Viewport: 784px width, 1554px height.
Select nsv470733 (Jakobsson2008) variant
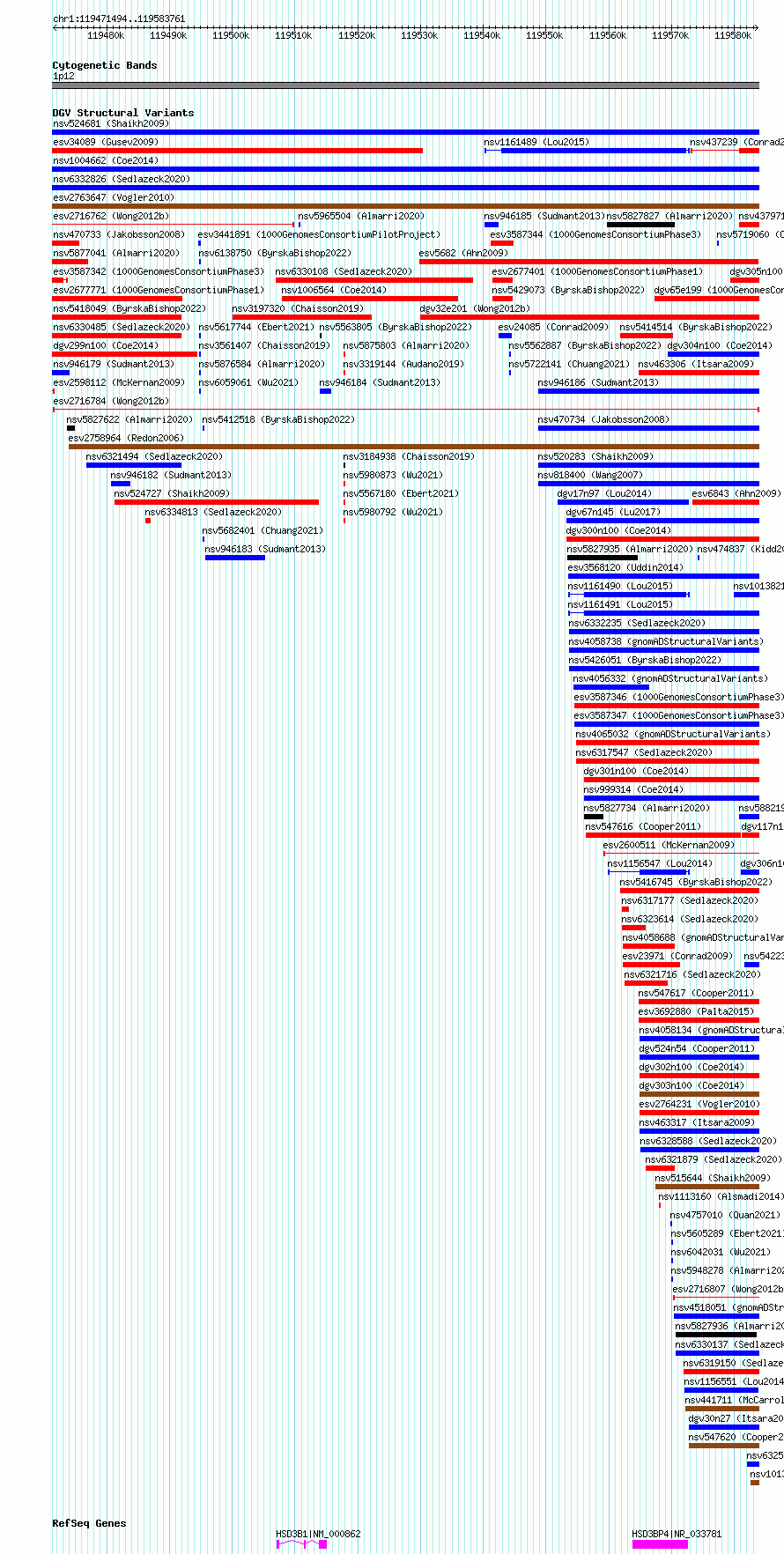click(x=119, y=234)
